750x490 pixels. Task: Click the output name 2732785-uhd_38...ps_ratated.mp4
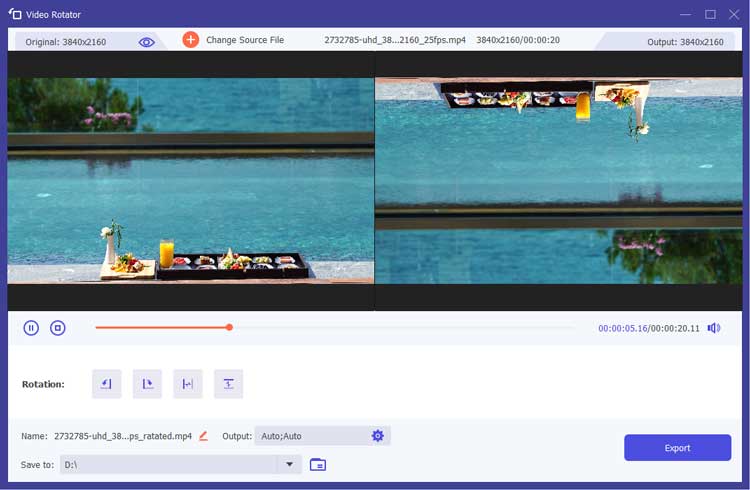[123, 436]
